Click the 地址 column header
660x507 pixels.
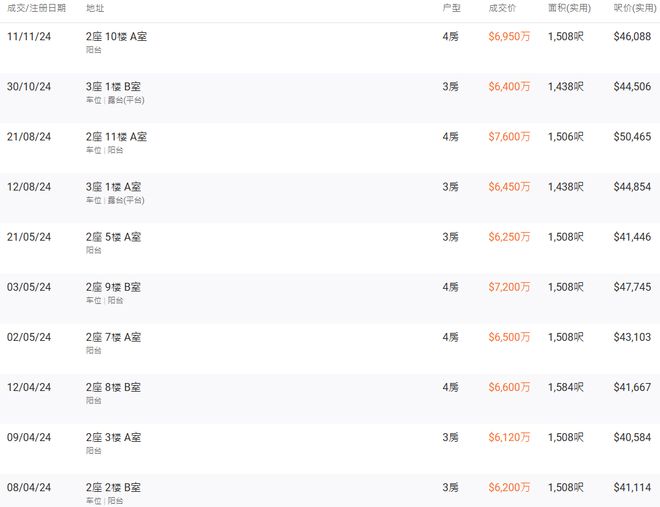[x=95, y=8]
